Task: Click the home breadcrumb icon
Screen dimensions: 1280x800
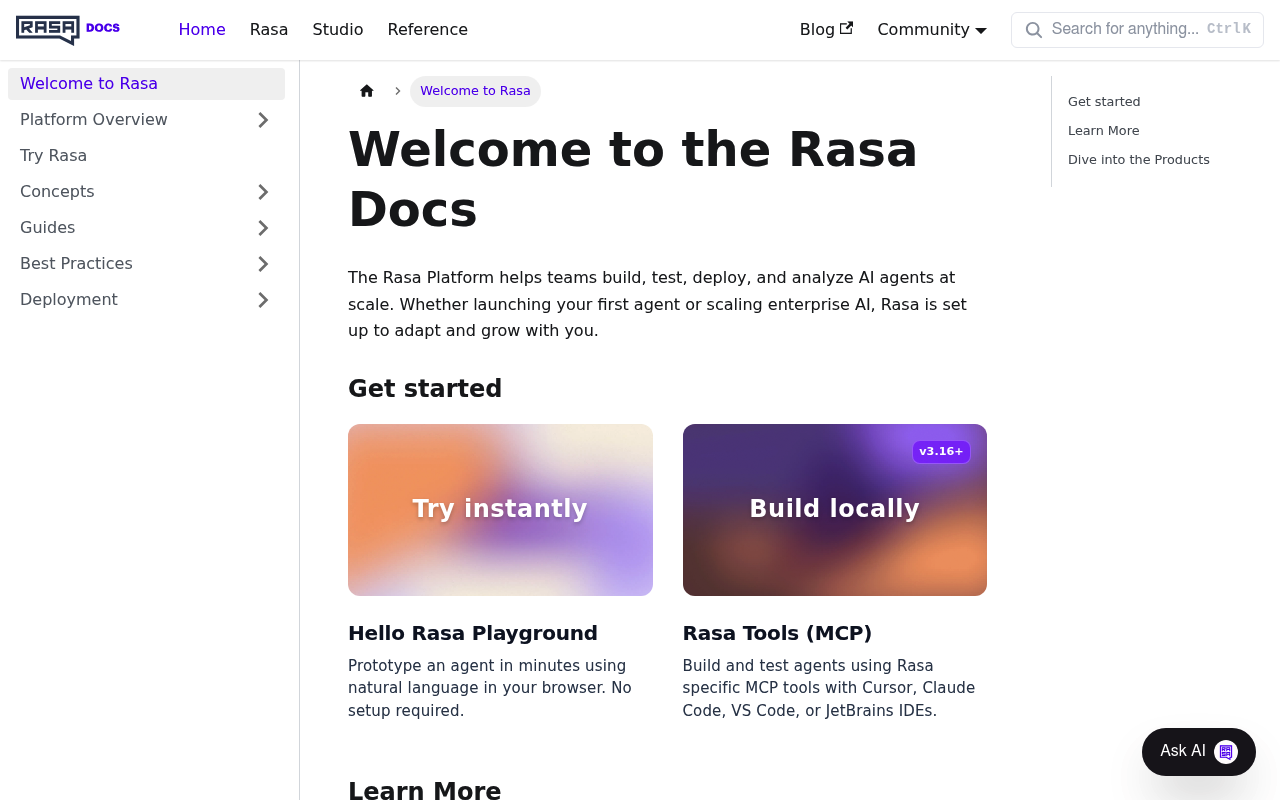Action: click(367, 91)
